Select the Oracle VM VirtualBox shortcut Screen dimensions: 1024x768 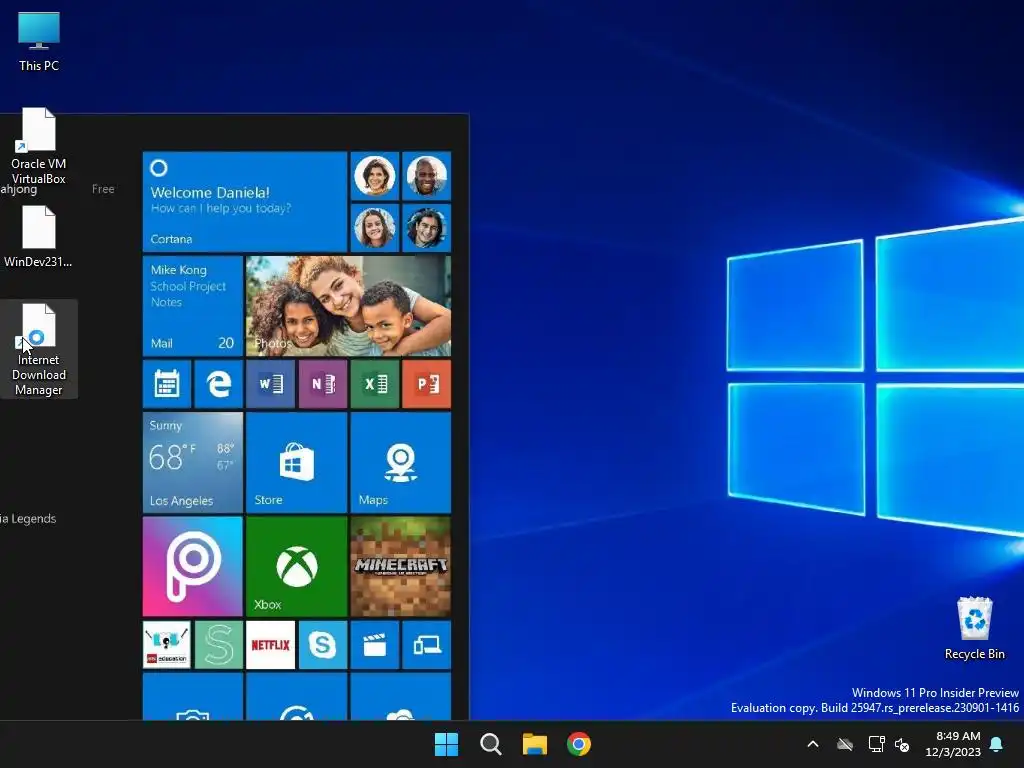click(39, 146)
